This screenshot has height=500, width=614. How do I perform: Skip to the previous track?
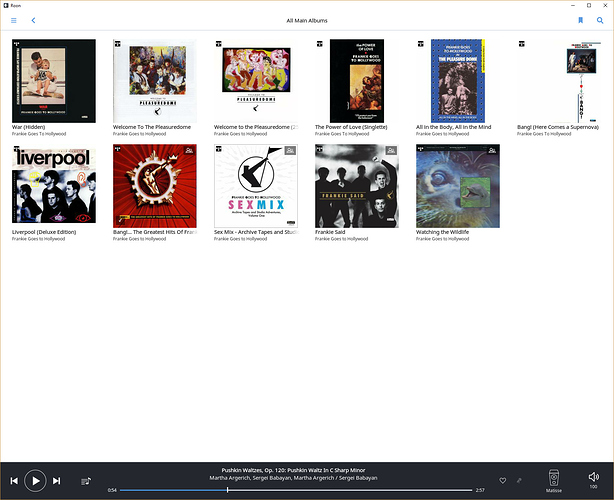(14, 480)
